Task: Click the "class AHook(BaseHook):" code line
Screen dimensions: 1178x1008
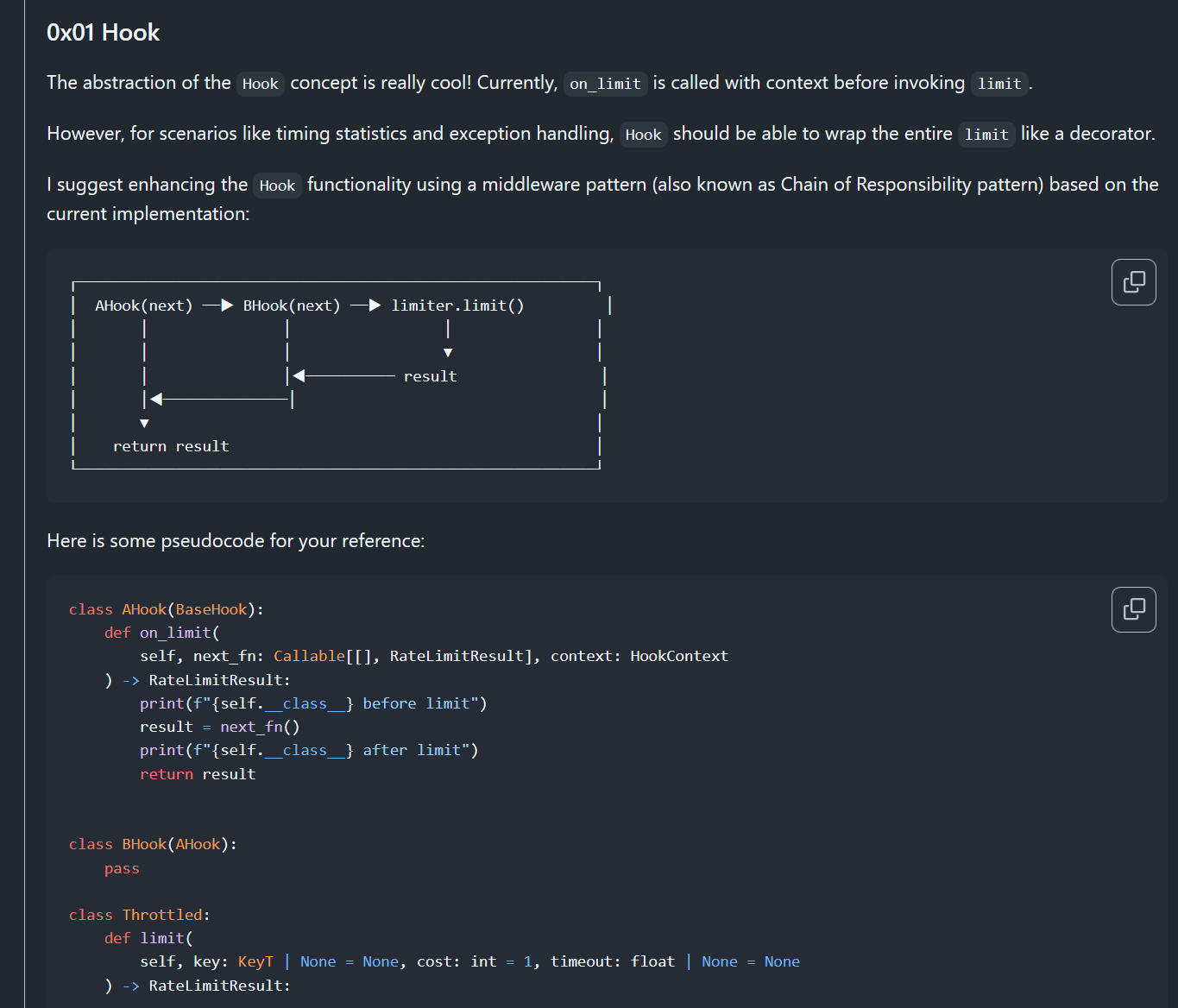Action: 166,609
